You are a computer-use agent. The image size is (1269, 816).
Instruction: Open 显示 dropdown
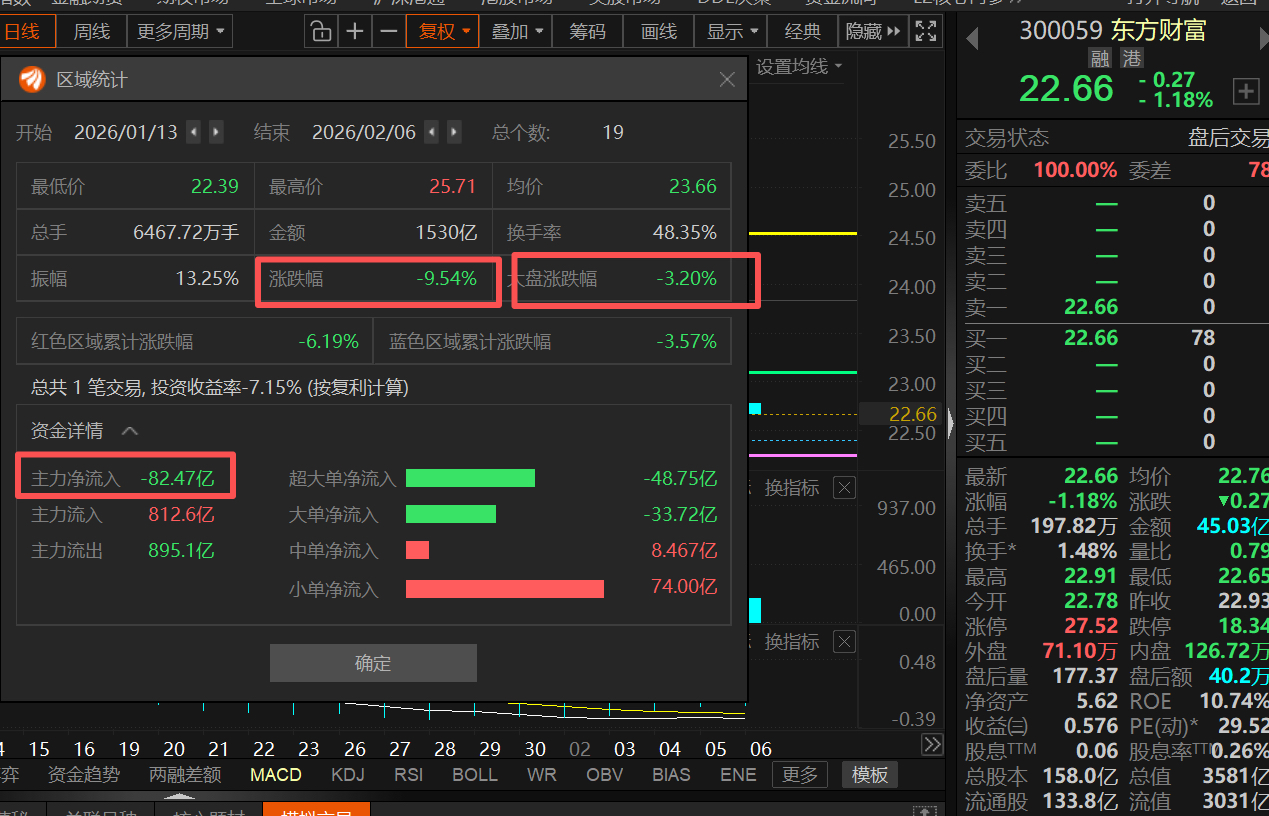(x=732, y=31)
